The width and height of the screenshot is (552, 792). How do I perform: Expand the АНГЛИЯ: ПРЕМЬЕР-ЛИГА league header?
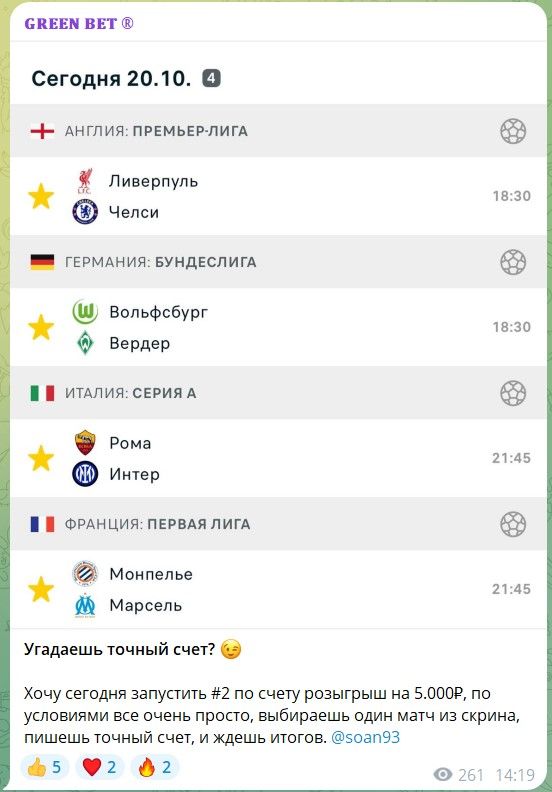click(278, 131)
